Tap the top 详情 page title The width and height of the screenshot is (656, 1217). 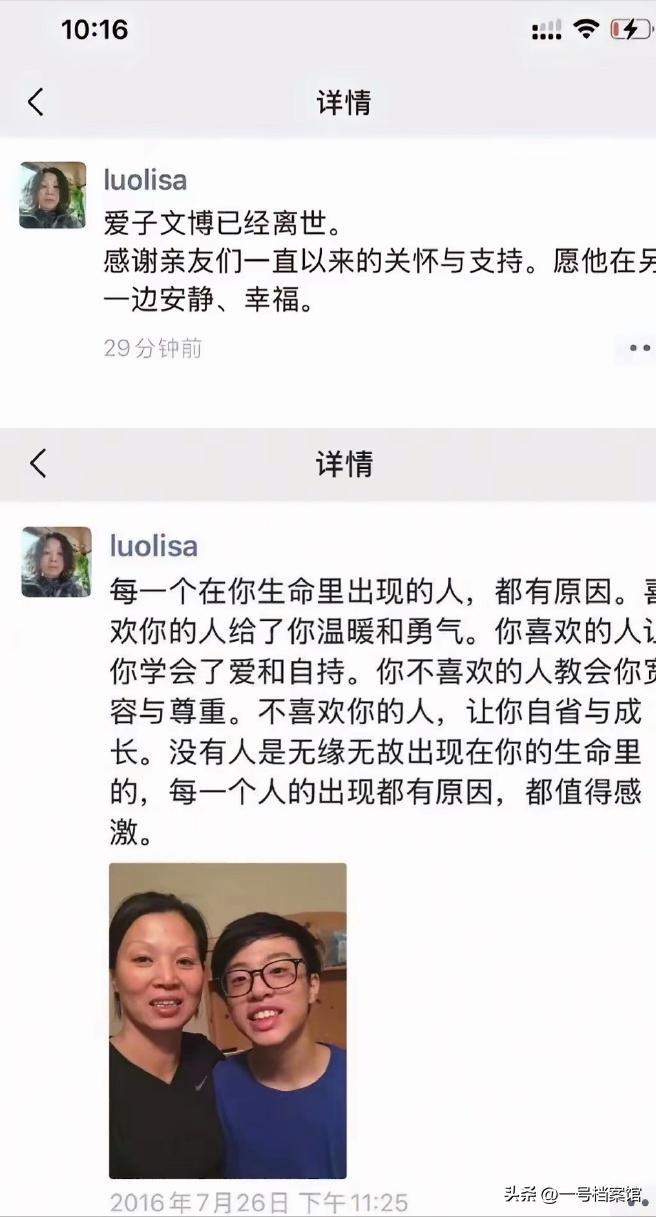click(344, 102)
